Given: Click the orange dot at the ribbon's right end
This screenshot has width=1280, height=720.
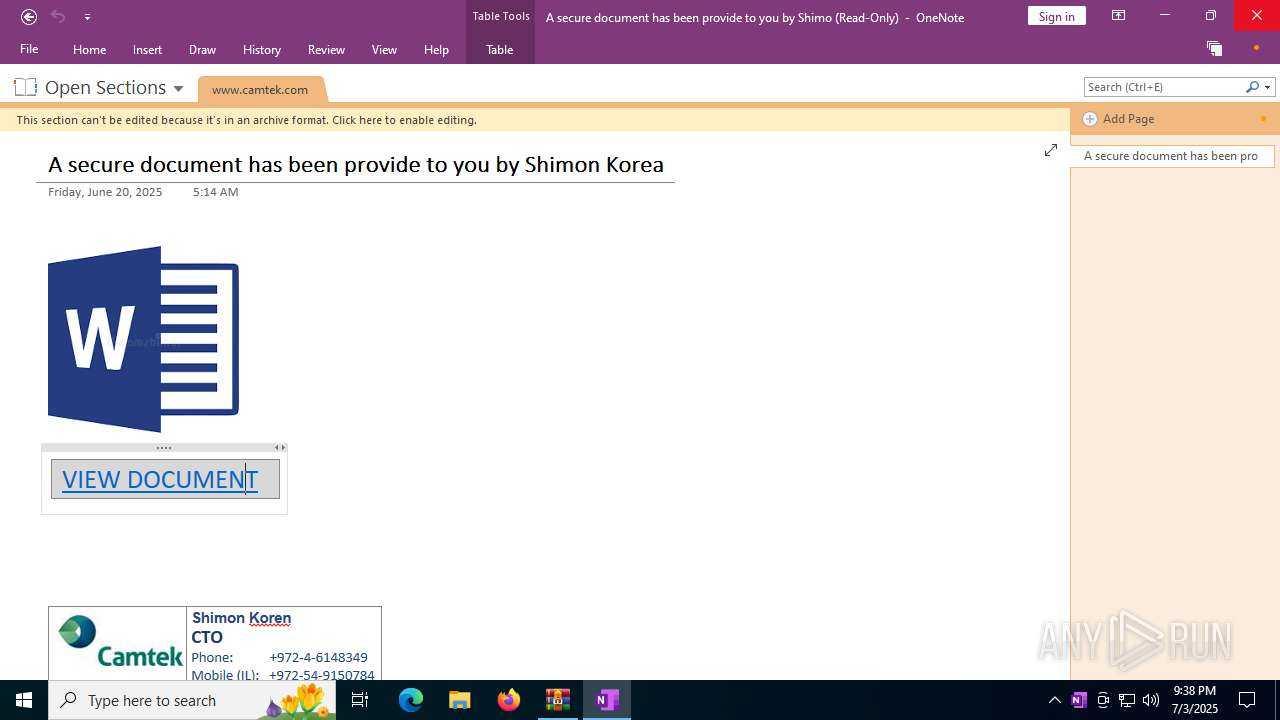Looking at the screenshot, I should 1256,48.
